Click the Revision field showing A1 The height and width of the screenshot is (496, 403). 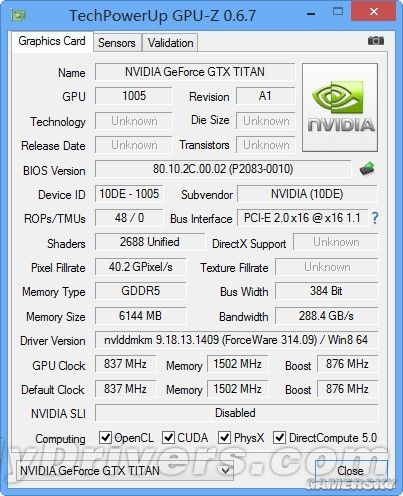pos(265,96)
